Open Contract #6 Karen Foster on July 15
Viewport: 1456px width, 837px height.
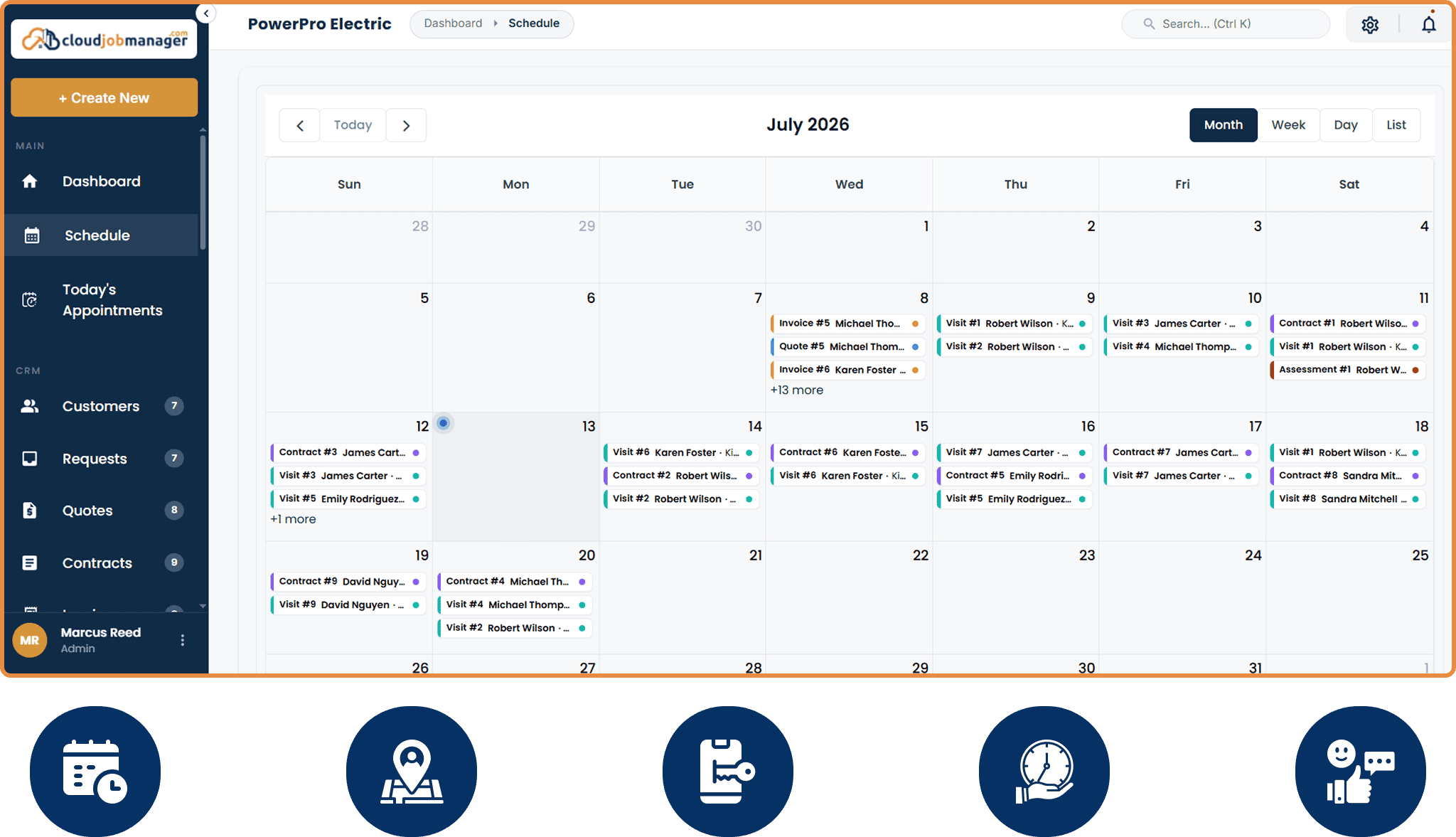tap(848, 452)
